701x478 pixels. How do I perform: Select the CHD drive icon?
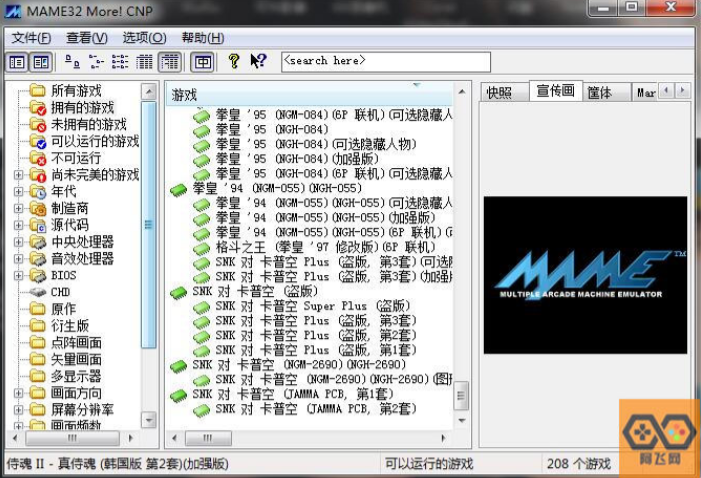point(38,292)
